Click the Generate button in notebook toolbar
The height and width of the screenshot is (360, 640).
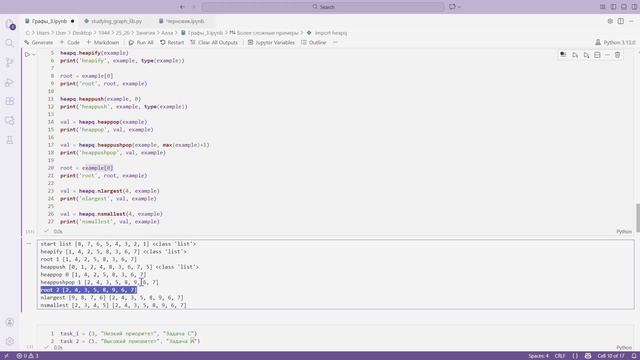(39, 42)
